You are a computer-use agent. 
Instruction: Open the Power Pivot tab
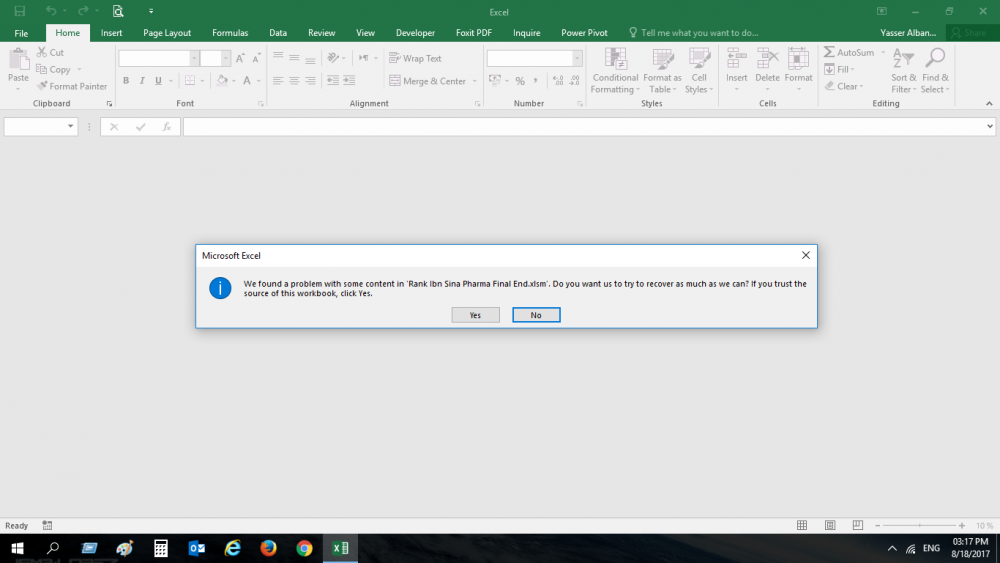(584, 33)
